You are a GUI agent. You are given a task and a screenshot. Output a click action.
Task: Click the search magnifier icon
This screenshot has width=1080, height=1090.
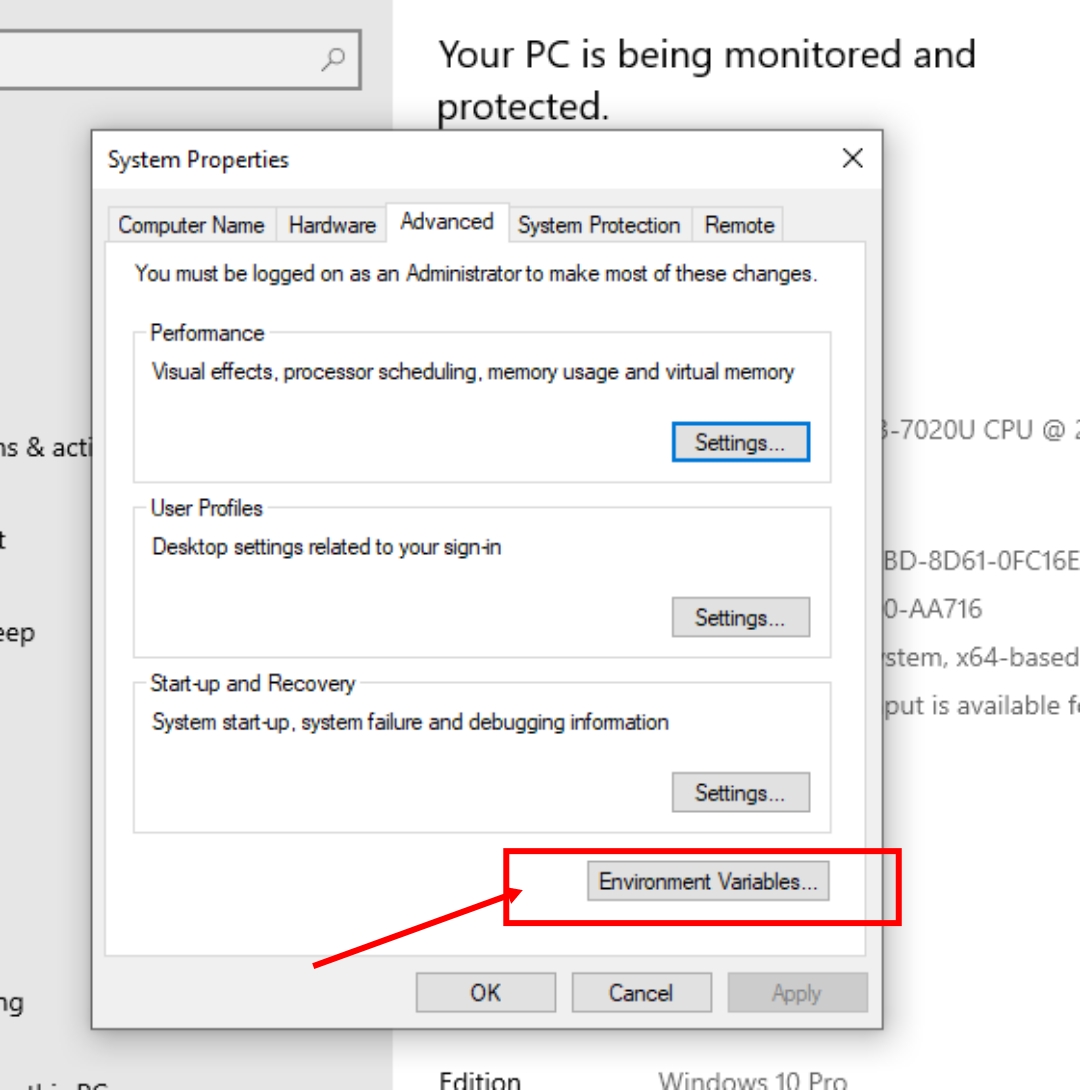(x=333, y=59)
